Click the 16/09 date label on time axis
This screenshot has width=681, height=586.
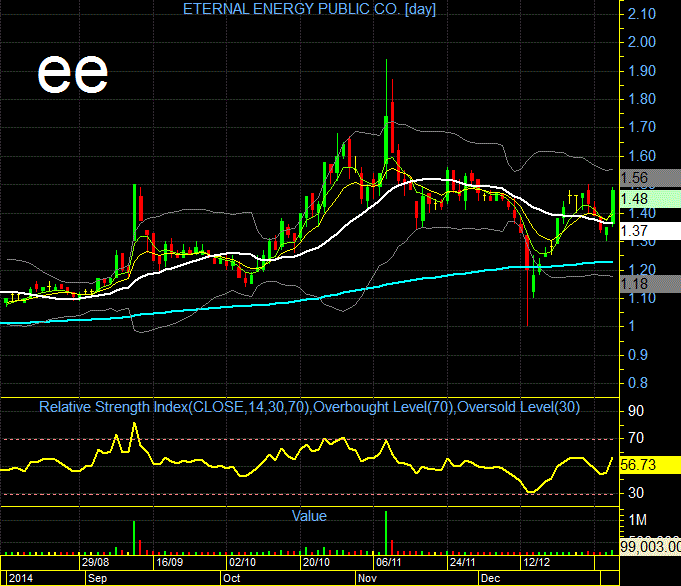click(x=169, y=562)
